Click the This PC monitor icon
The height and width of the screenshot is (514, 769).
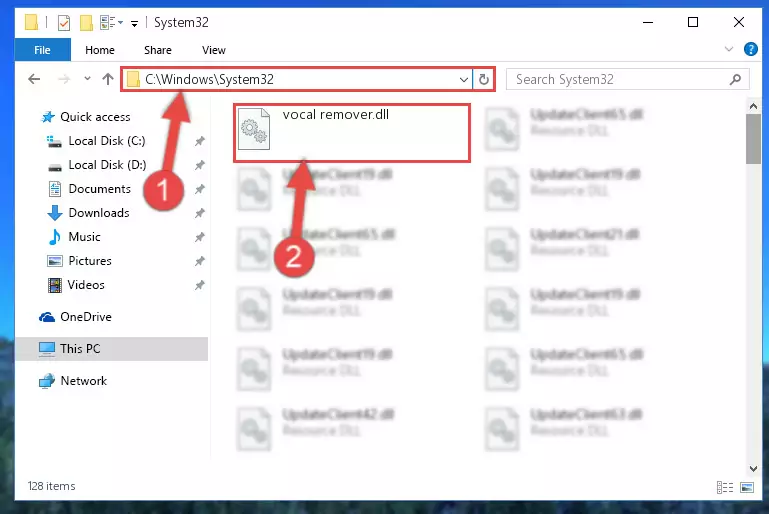[47, 349]
